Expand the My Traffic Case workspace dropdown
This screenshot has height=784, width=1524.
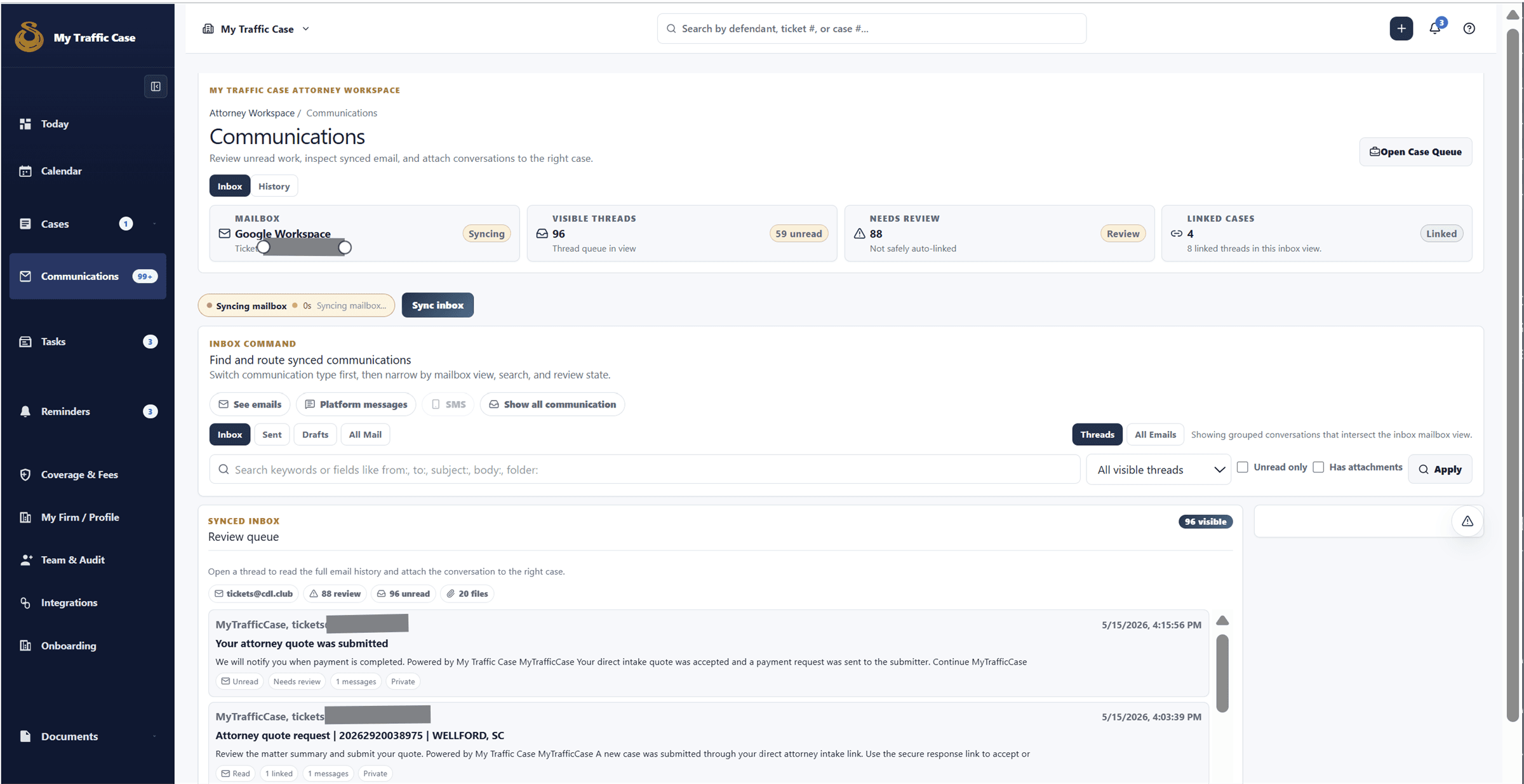(x=256, y=29)
